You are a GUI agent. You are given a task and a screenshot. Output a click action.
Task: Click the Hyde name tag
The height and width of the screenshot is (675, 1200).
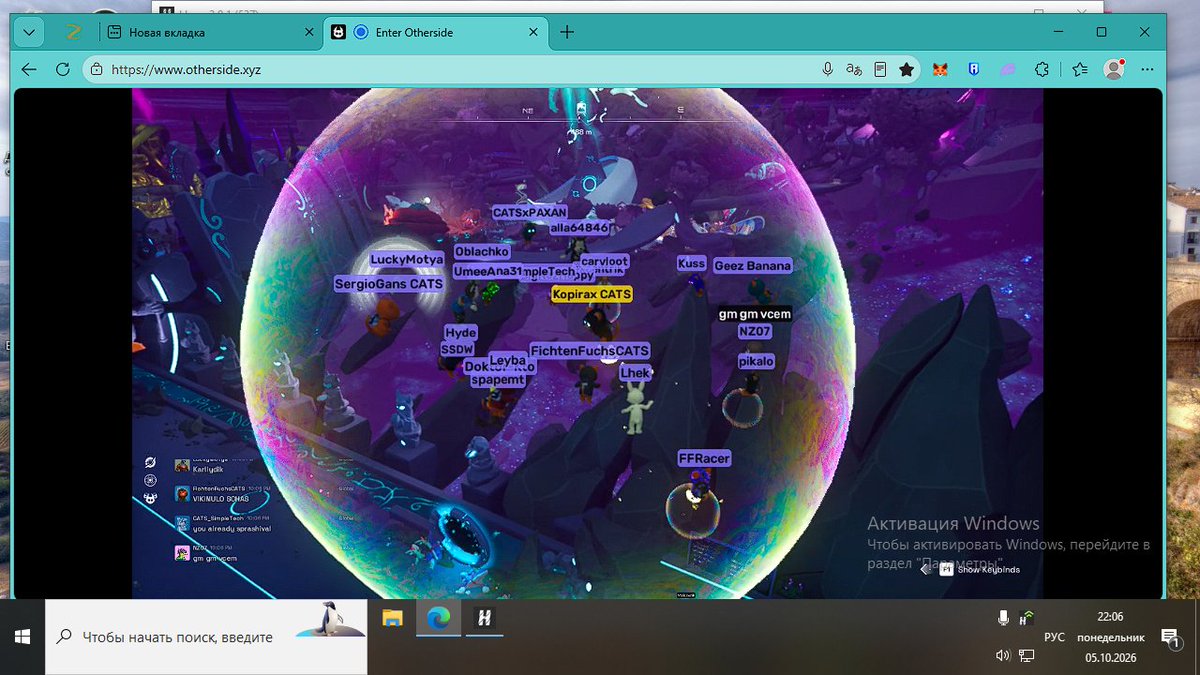[461, 332]
